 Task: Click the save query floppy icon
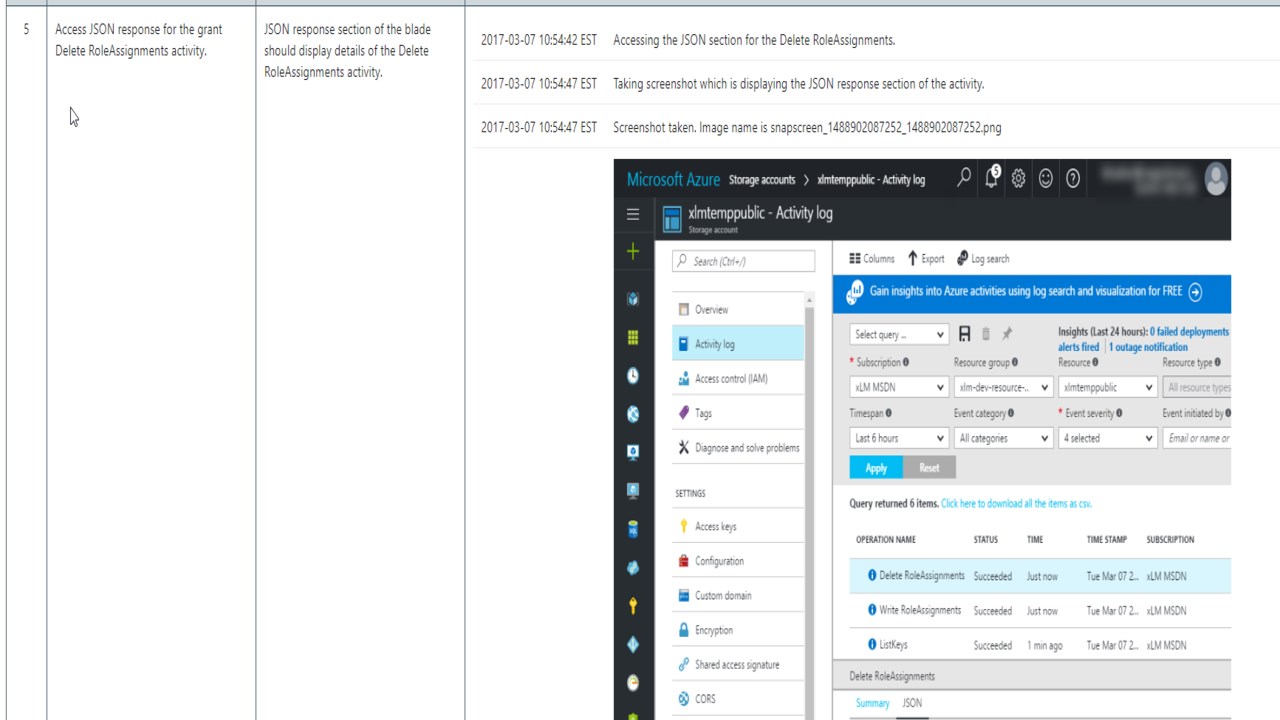point(965,334)
